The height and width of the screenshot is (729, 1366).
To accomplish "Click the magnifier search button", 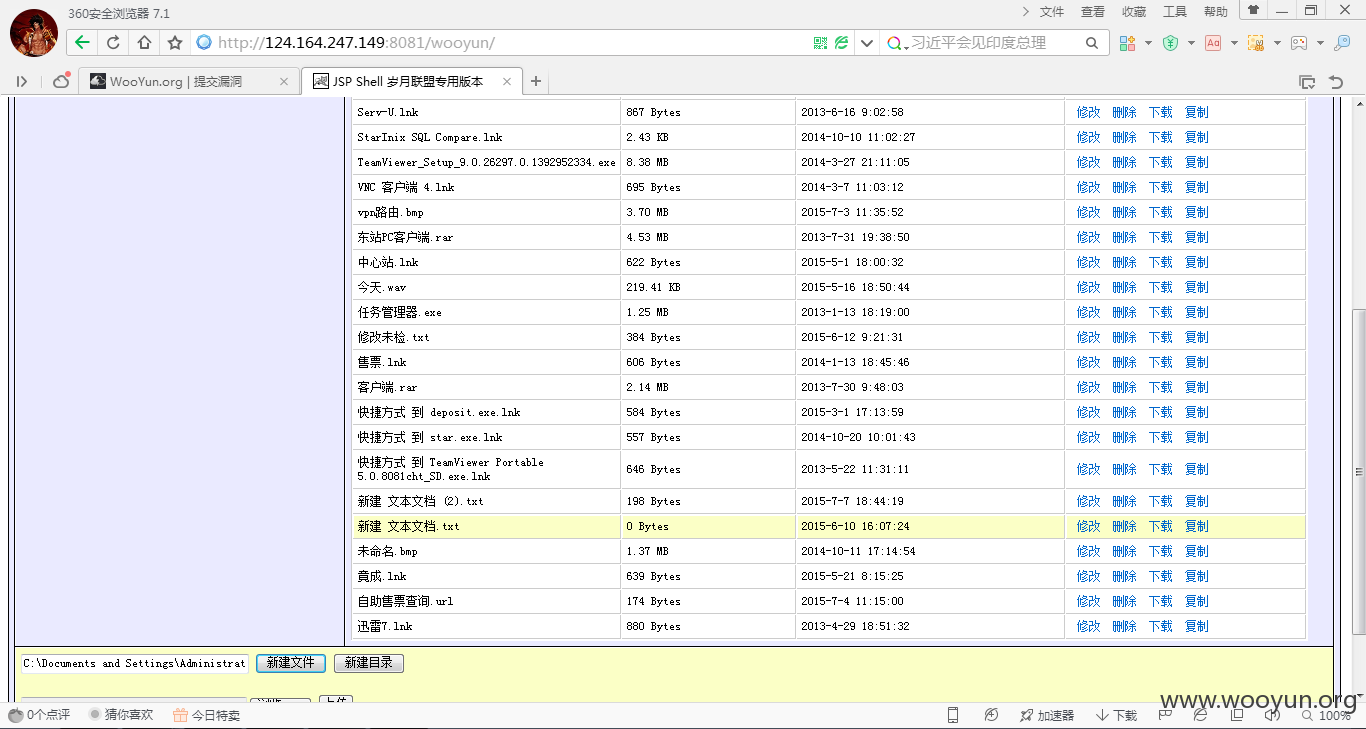I will coord(1092,43).
